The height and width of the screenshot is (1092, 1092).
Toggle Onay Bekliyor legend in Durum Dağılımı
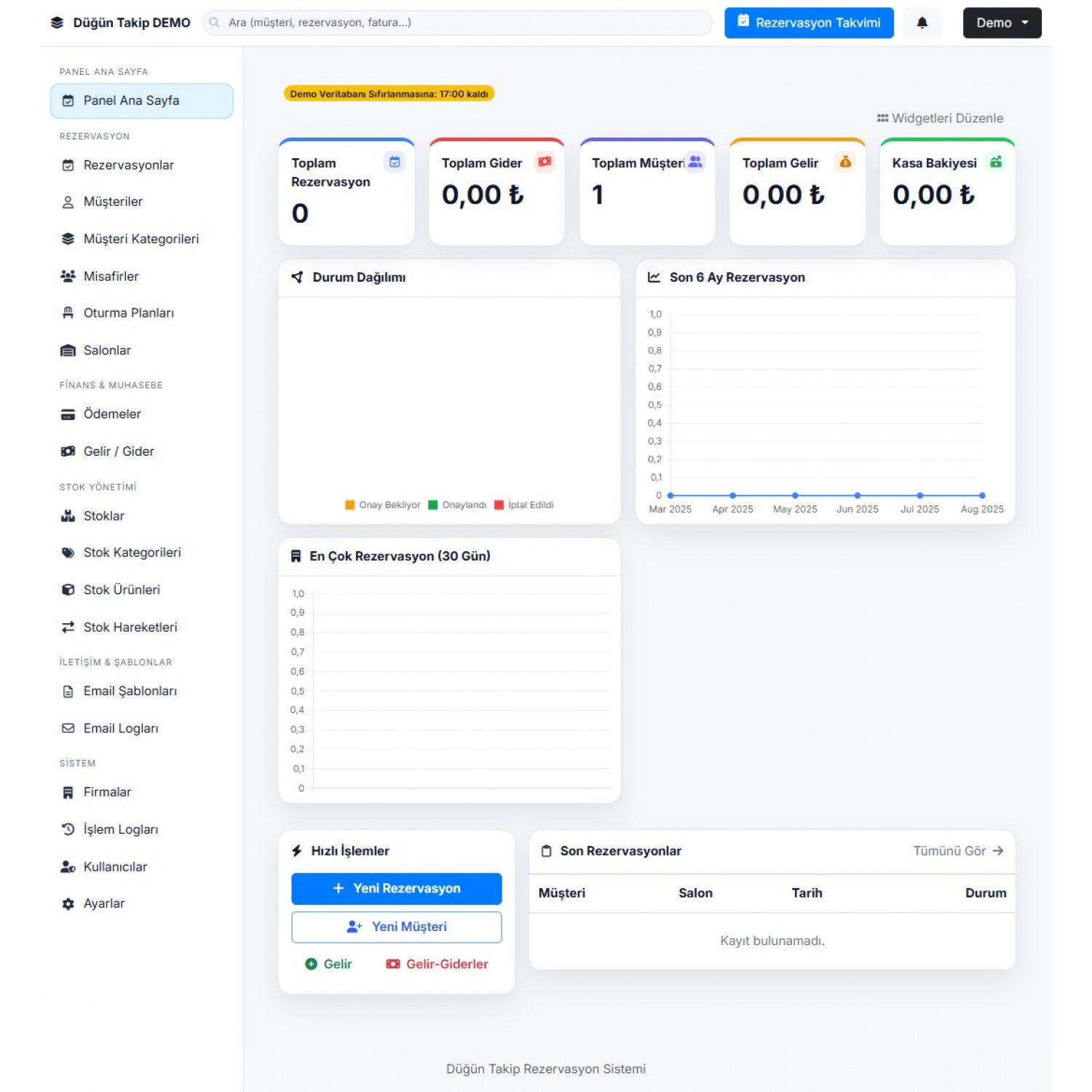tap(382, 505)
